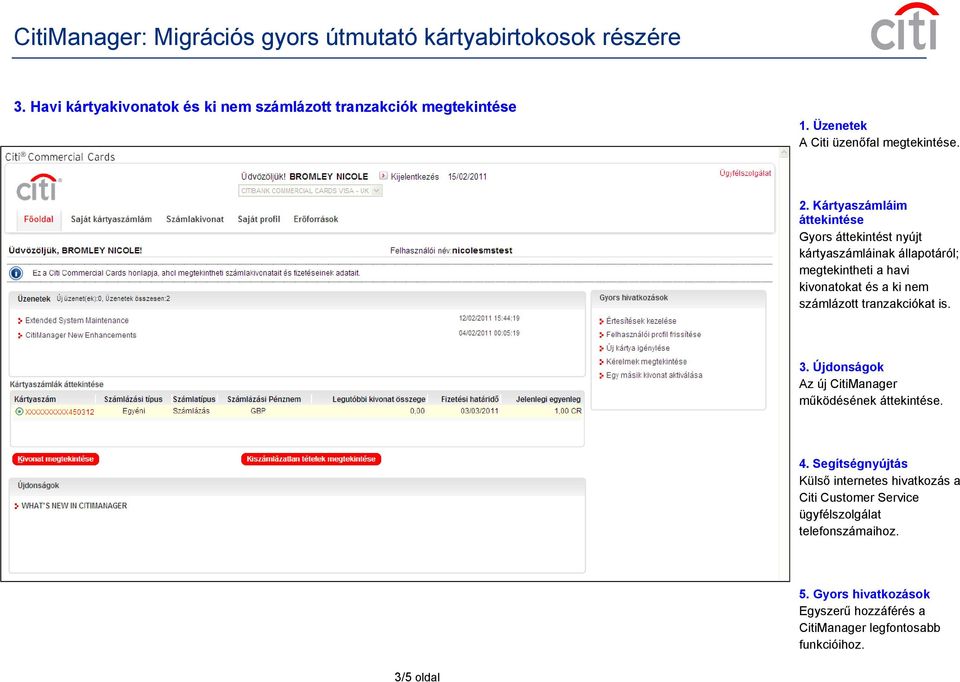This screenshot has width=960, height=682.
Task: Click red arrow beside Egy másik kivonat aktiválása
Action: (601, 375)
